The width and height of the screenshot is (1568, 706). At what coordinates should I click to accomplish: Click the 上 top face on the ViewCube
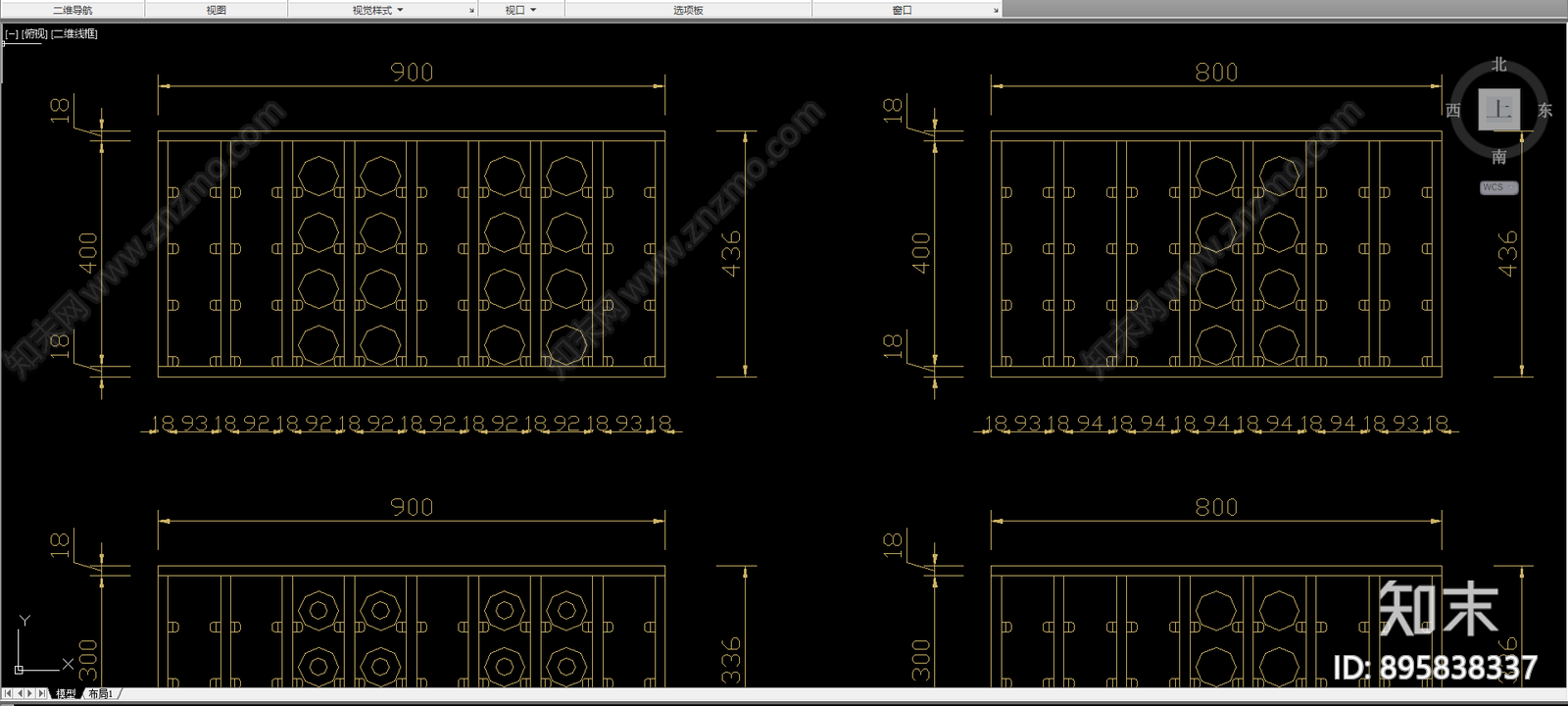pos(1499,110)
